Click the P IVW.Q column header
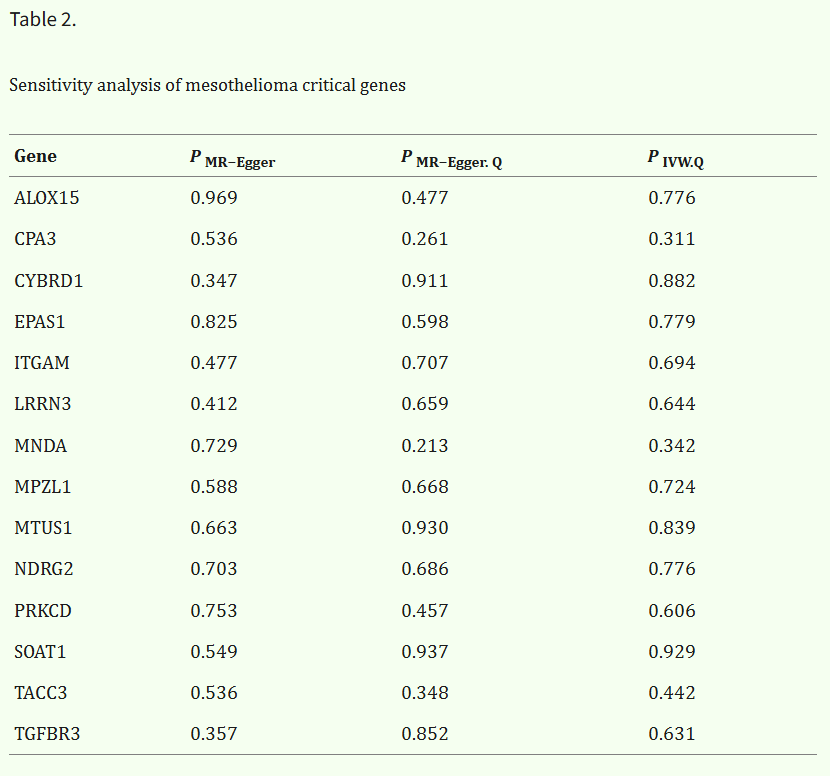The width and height of the screenshot is (830, 776). pos(676,158)
